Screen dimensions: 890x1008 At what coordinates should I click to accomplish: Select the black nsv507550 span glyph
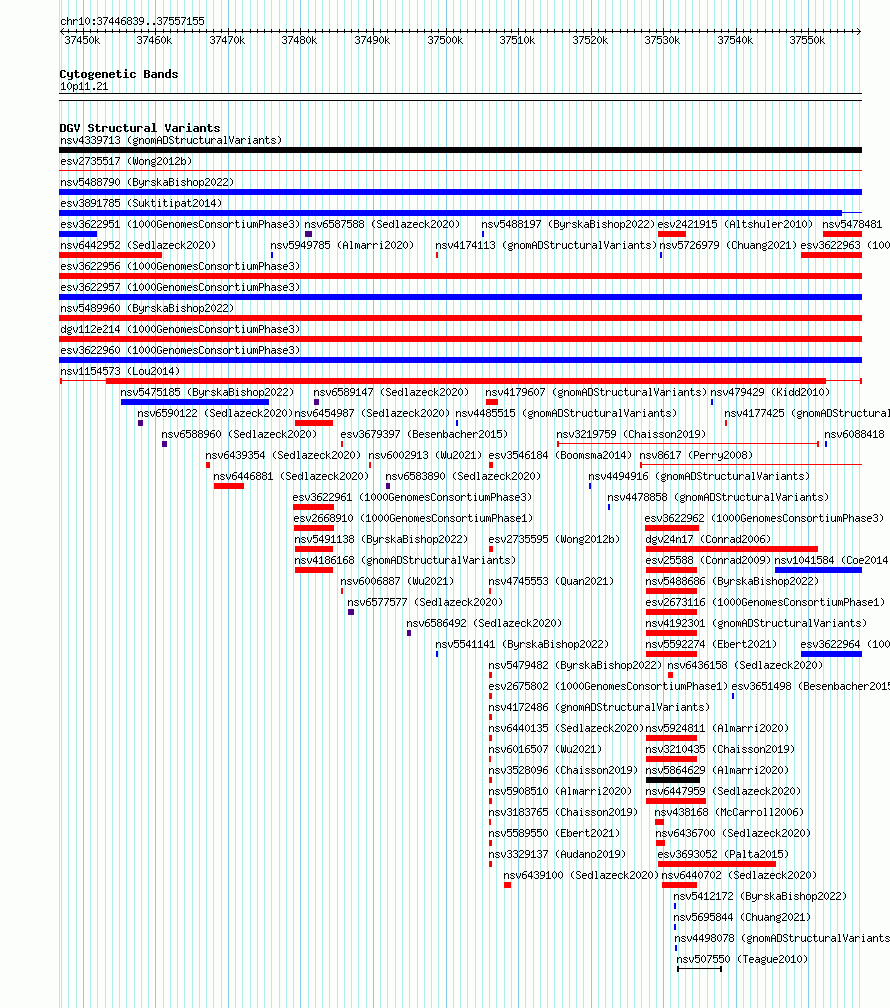pyautogui.click(x=700, y=969)
